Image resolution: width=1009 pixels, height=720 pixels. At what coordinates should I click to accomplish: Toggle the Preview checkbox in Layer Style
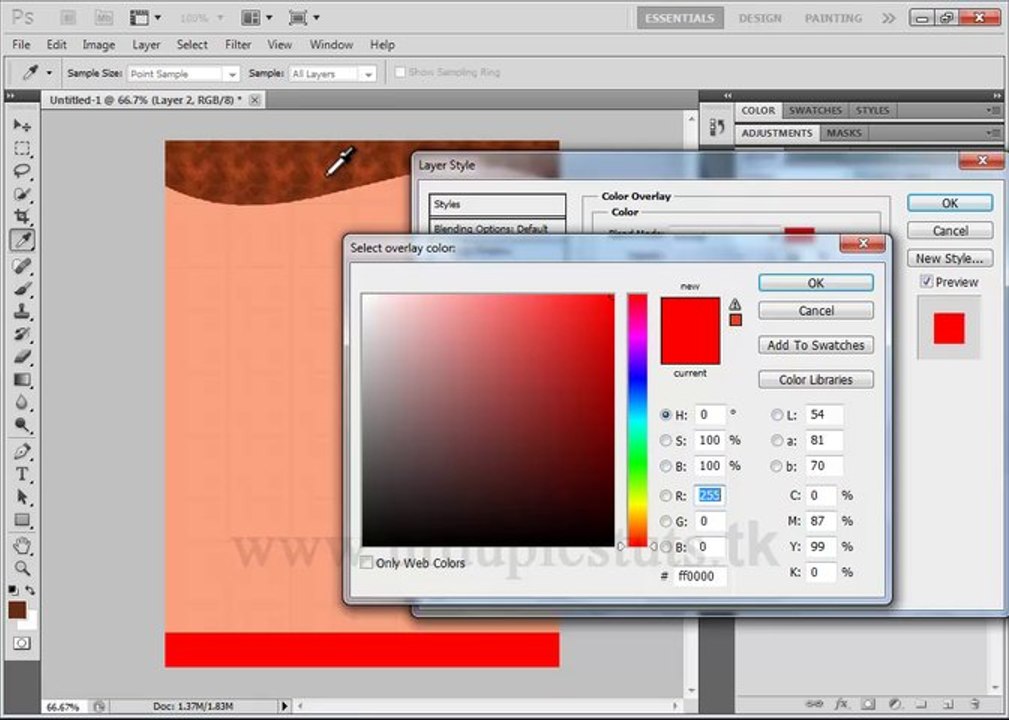[926, 281]
